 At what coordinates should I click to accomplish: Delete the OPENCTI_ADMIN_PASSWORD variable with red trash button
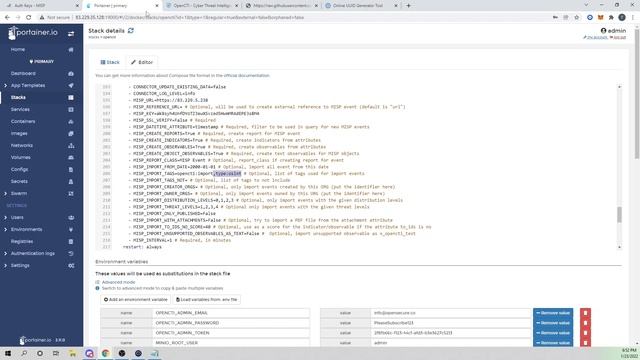(x=585, y=323)
